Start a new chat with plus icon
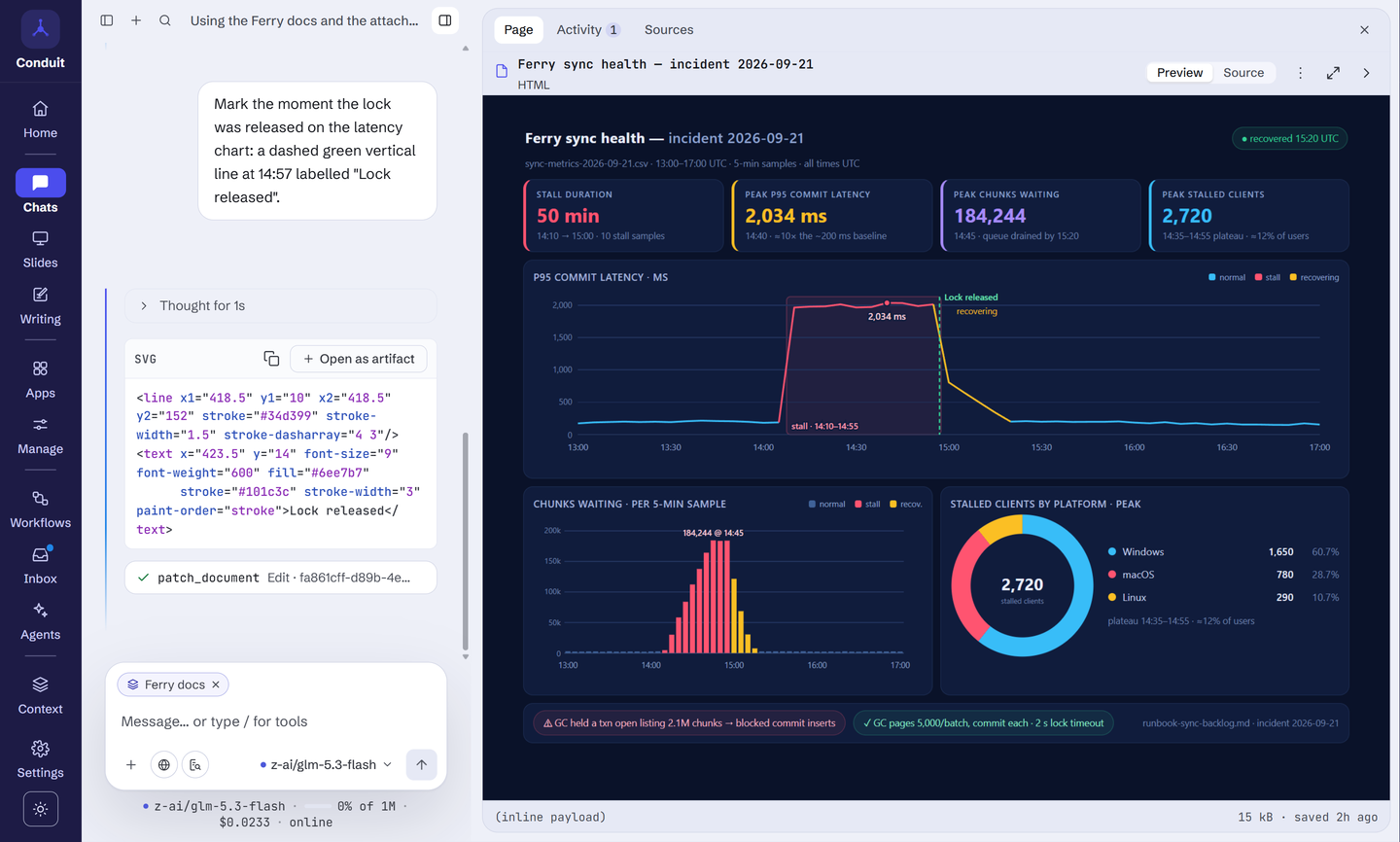Screen dimensions: 1400x842 point(136,20)
